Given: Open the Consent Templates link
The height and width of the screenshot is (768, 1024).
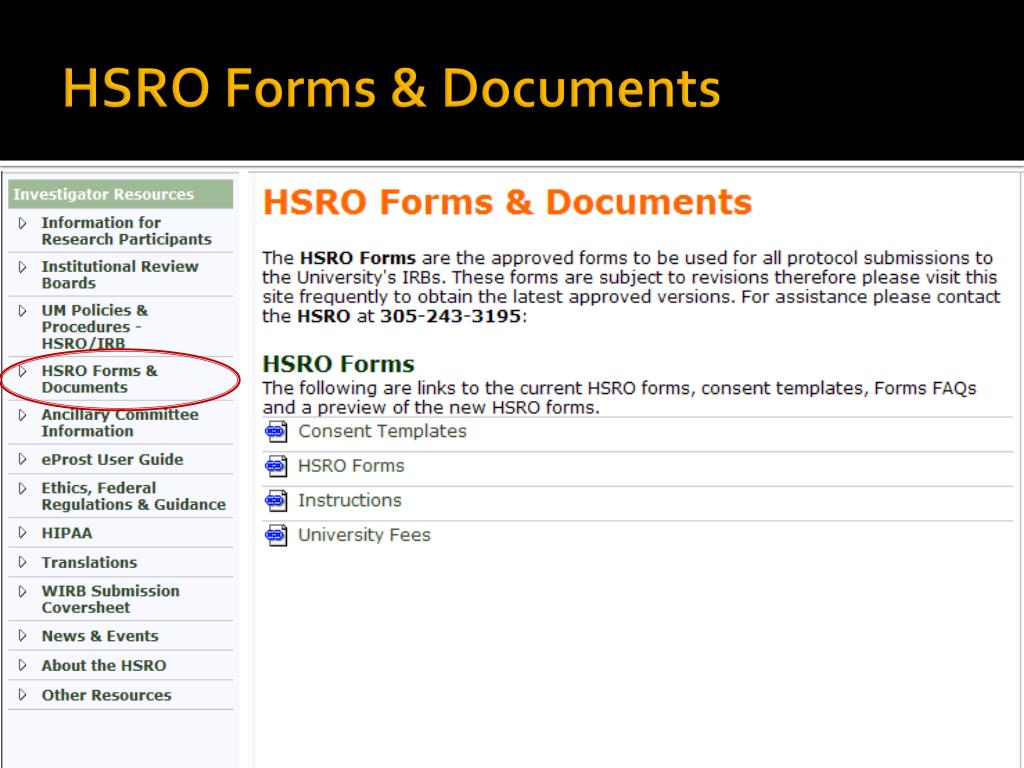Looking at the screenshot, I should (383, 432).
